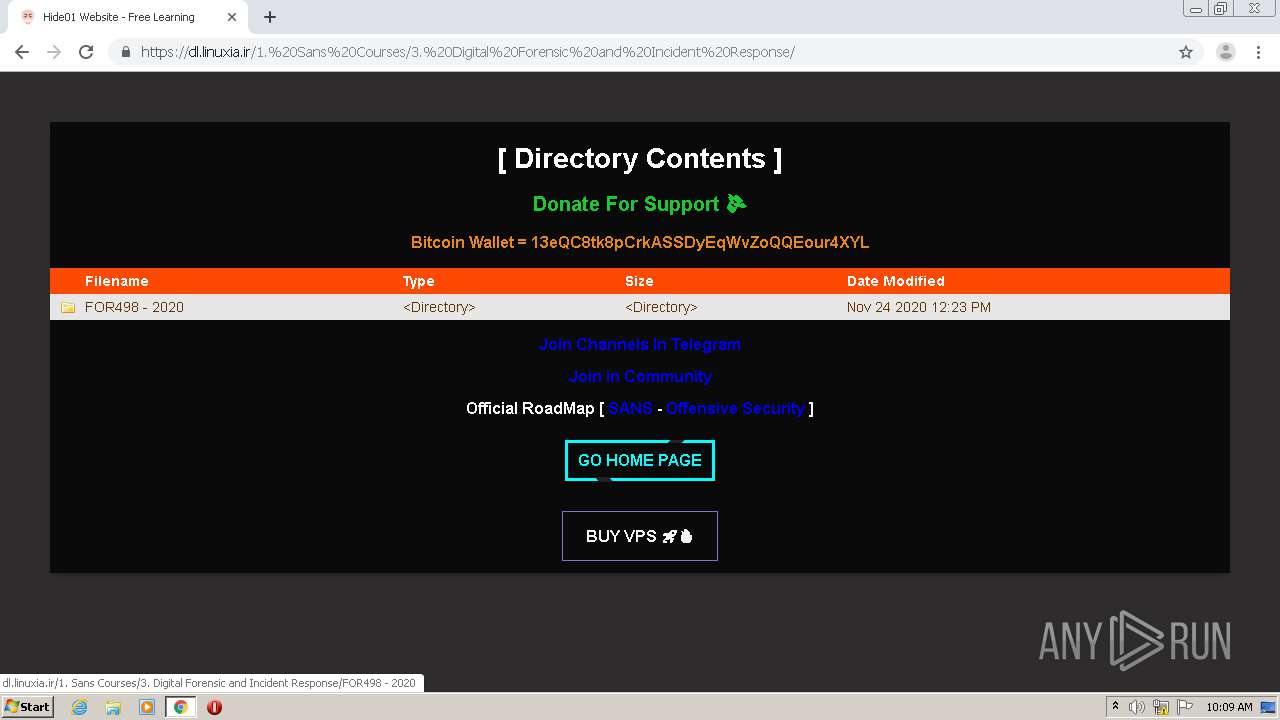The height and width of the screenshot is (720, 1280).
Task: Click the first Directory cell under Type
Action: pyautogui.click(x=439, y=307)
